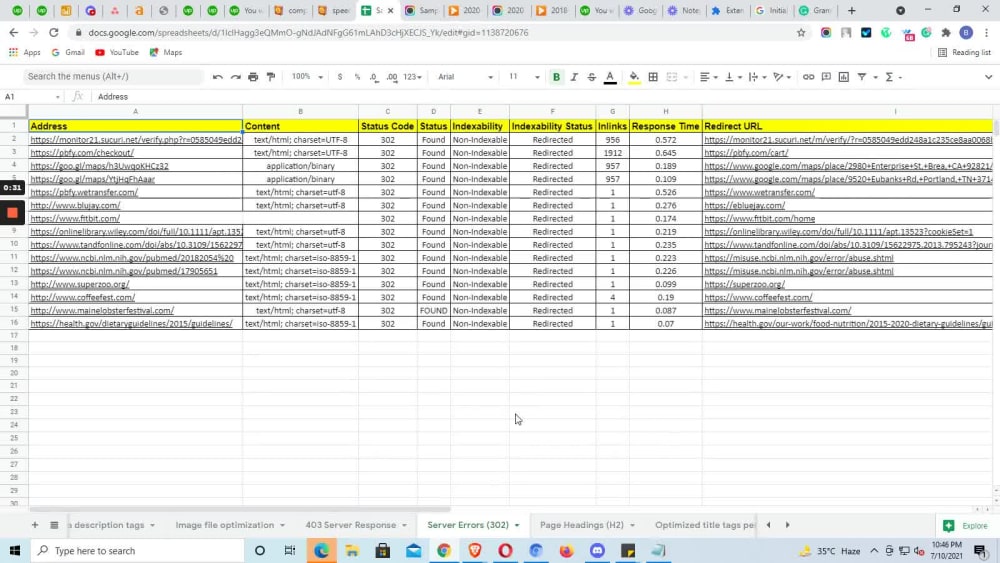Open the Reading list
The image size is (1000, 563).
tap(964, 52)
